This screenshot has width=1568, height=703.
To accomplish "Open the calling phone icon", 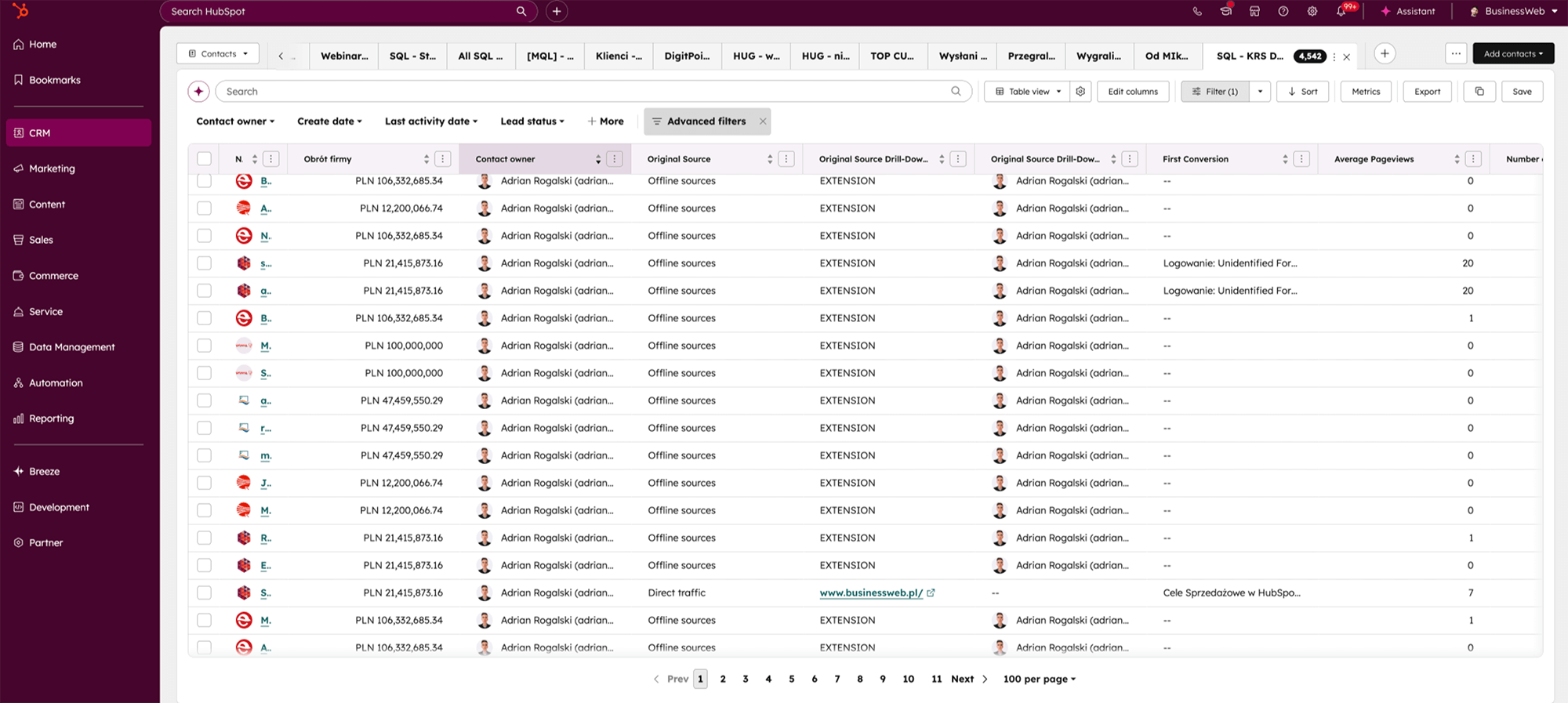I will tap(1196, 12).
